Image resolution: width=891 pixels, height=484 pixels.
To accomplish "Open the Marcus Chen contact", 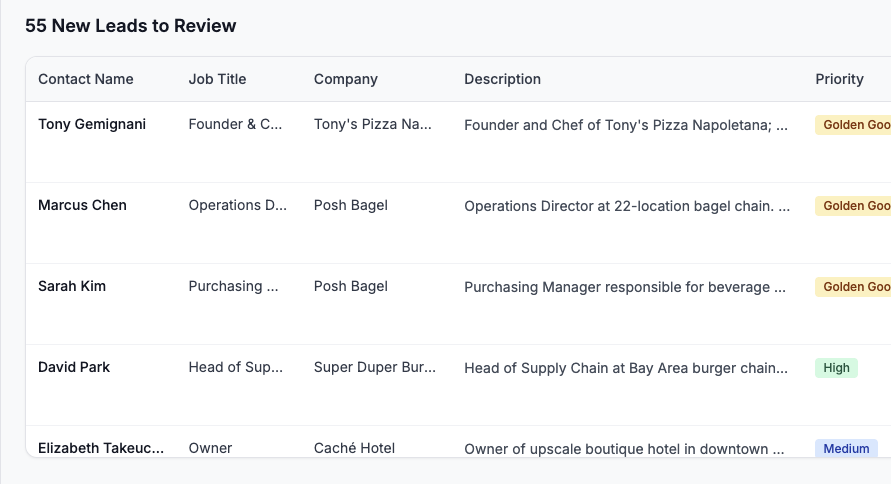I will coord(82,206).
